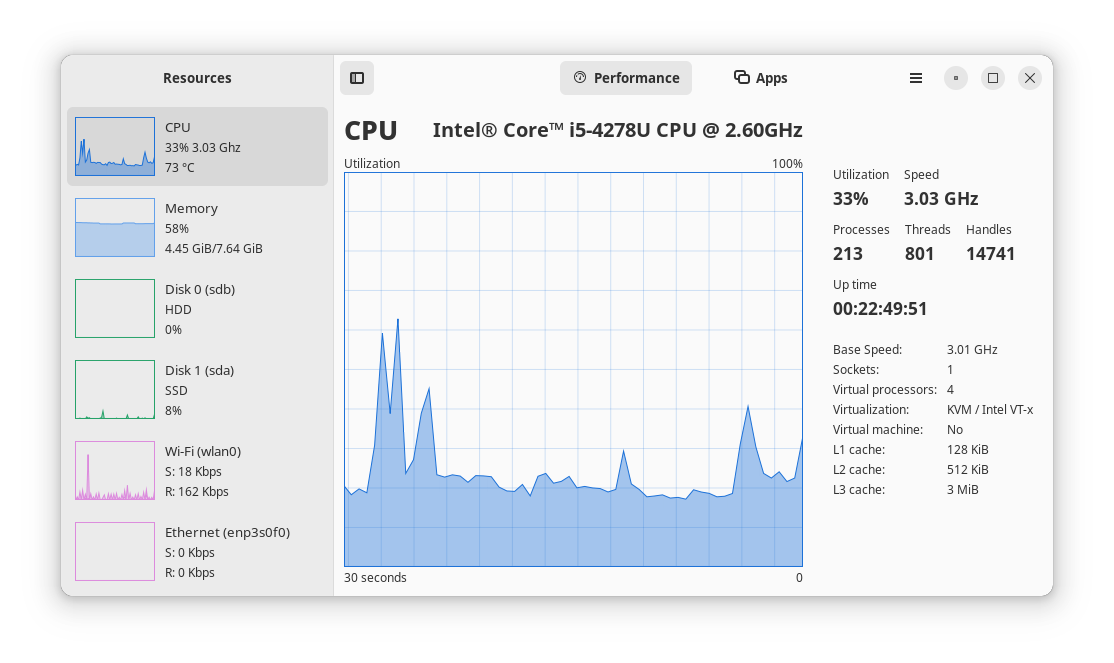Click the Ethernet empty graph thumbnail
The image size is (1114, 663).
115,551
